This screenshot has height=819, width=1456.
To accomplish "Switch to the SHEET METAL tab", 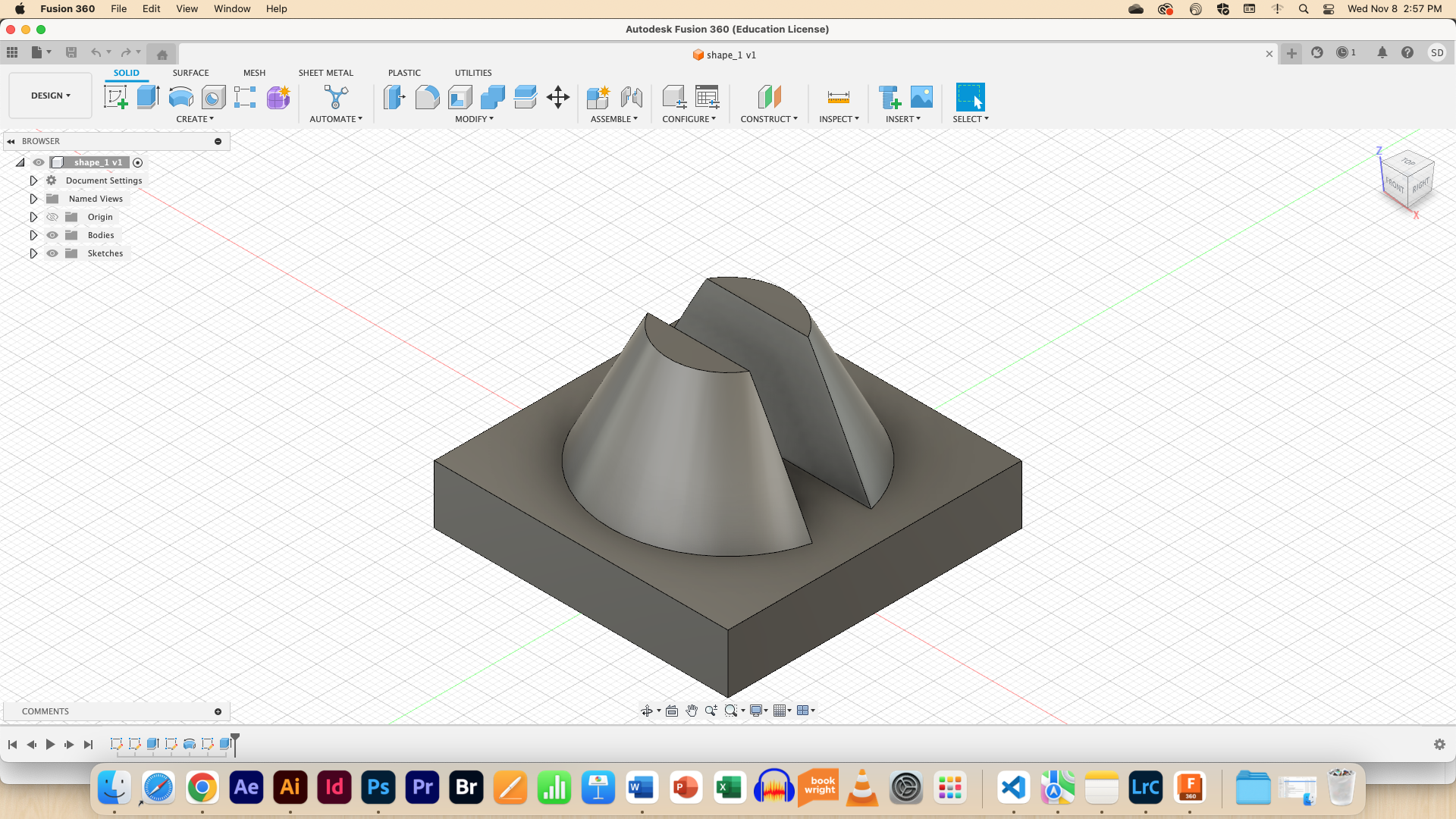I will pos(325,73).
